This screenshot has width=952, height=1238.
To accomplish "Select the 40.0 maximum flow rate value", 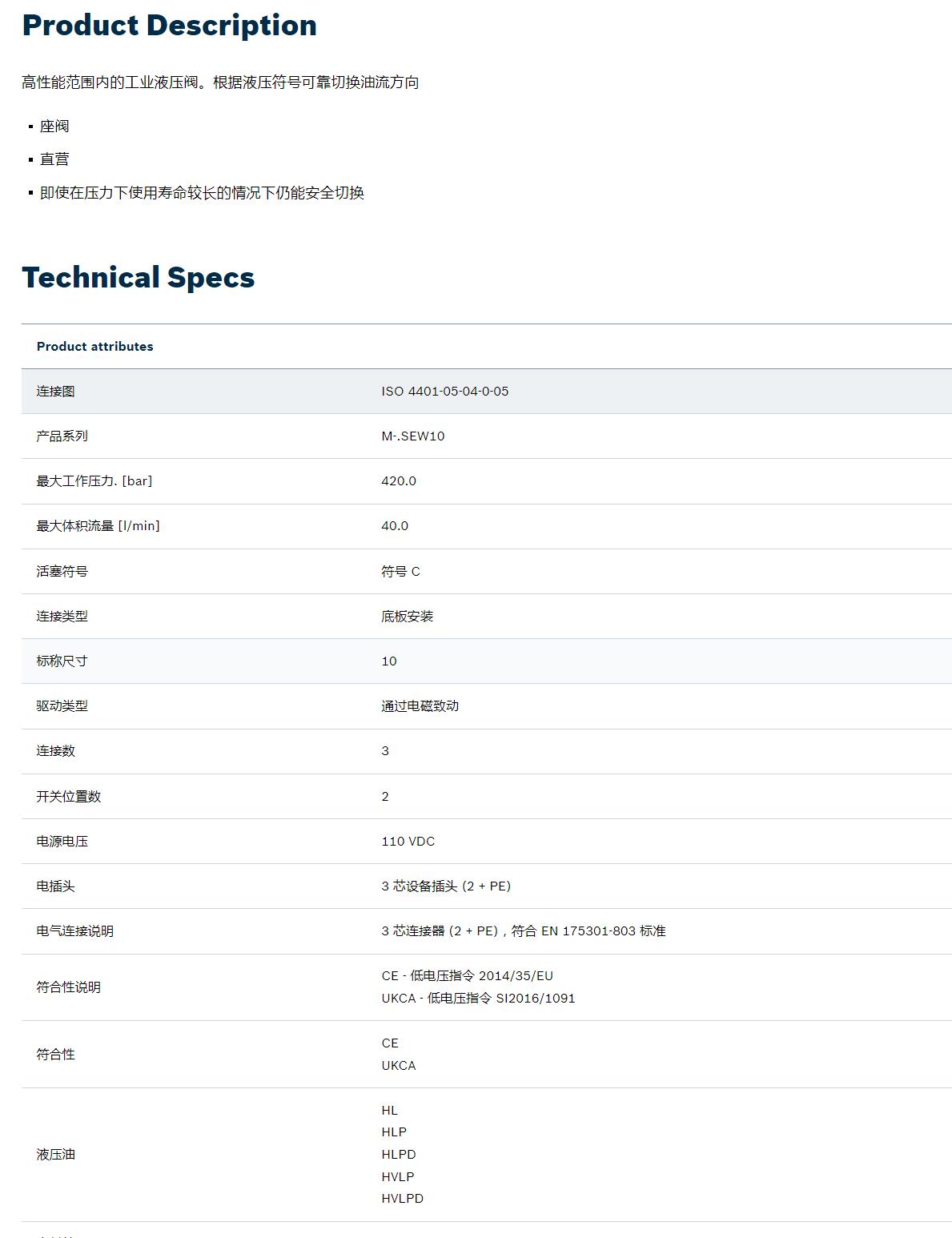I will (x=396, y=526).
